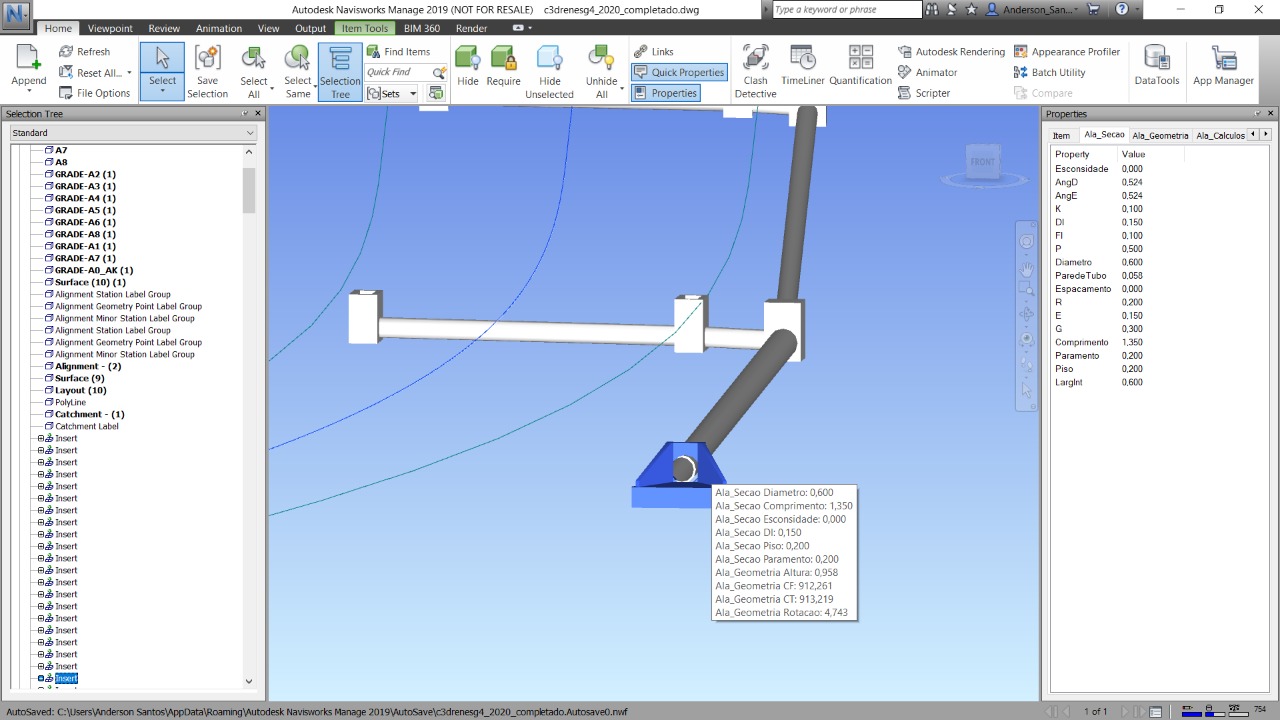Switch to the Item properties tab

[x=1061, y=135]
